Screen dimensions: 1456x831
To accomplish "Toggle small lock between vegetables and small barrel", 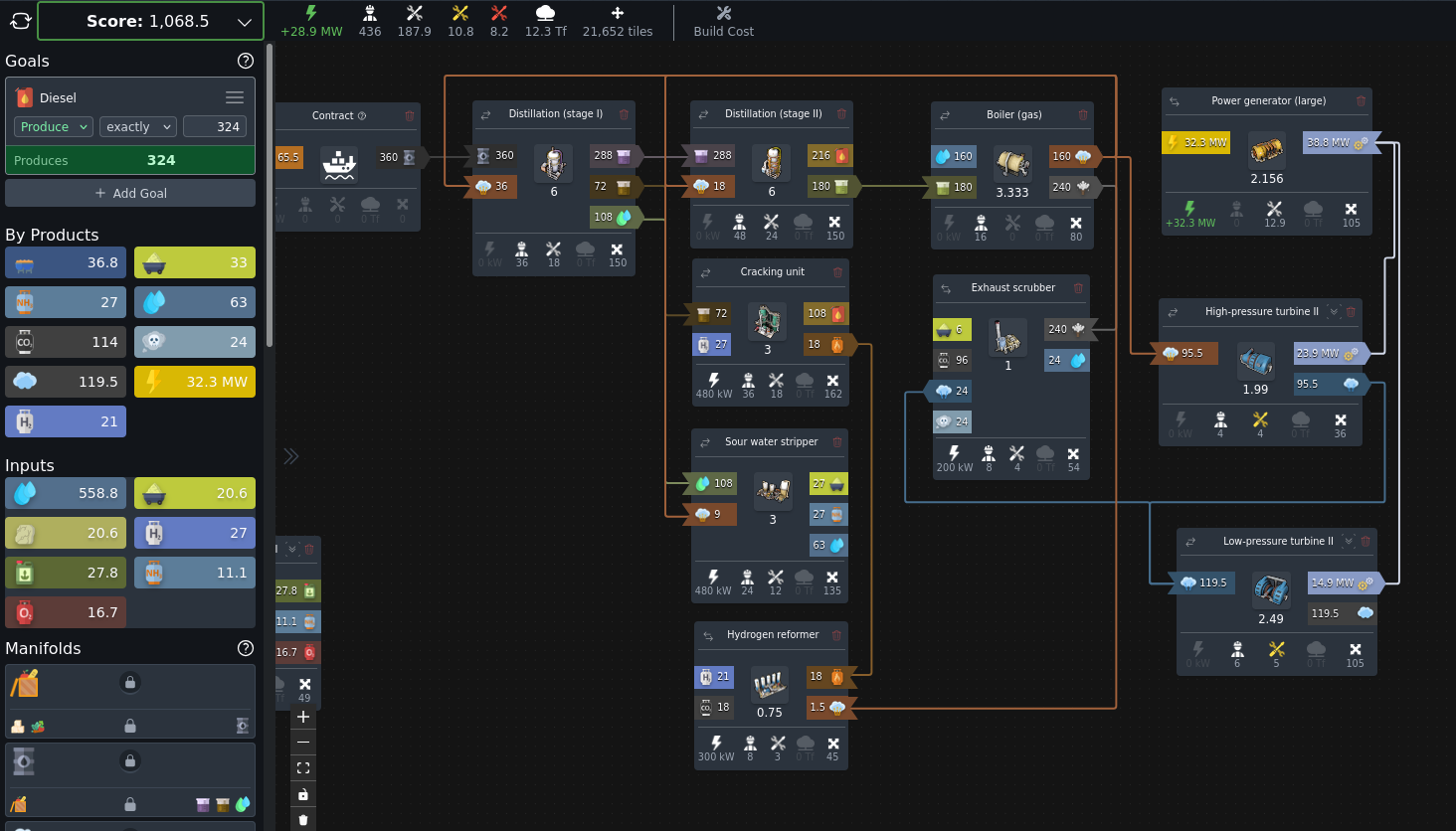I will tap(130, 726).
